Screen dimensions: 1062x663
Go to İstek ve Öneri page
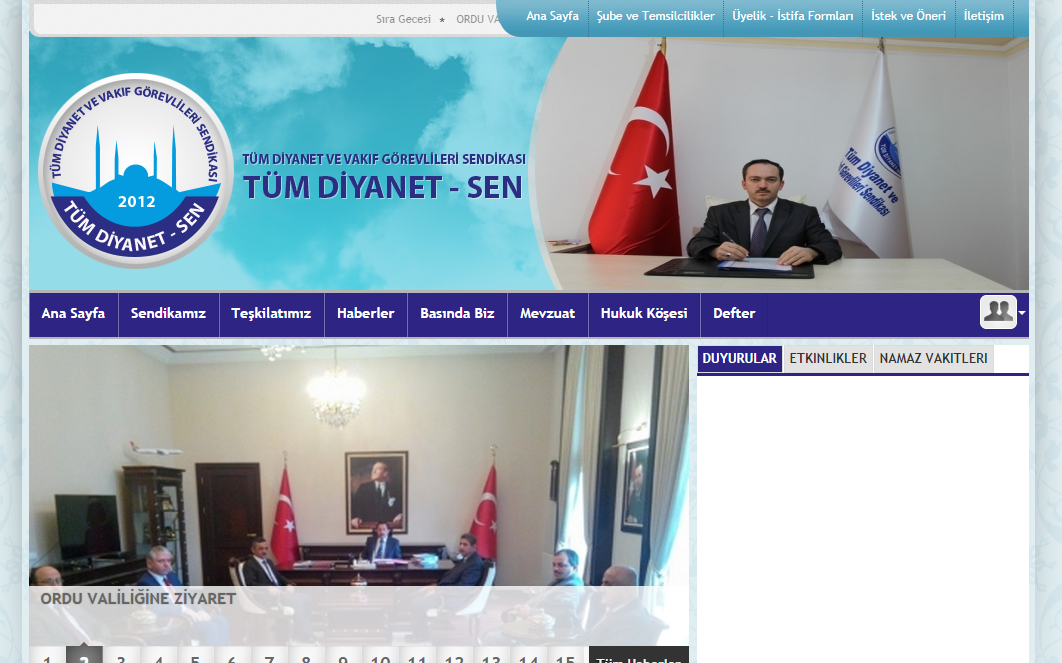pyautogui.click(x=908, y=16)
